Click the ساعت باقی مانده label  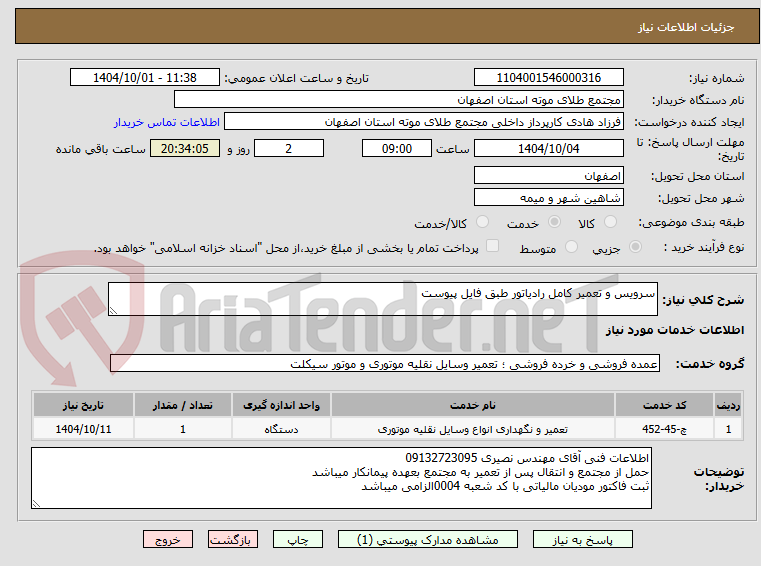[100, 149]
